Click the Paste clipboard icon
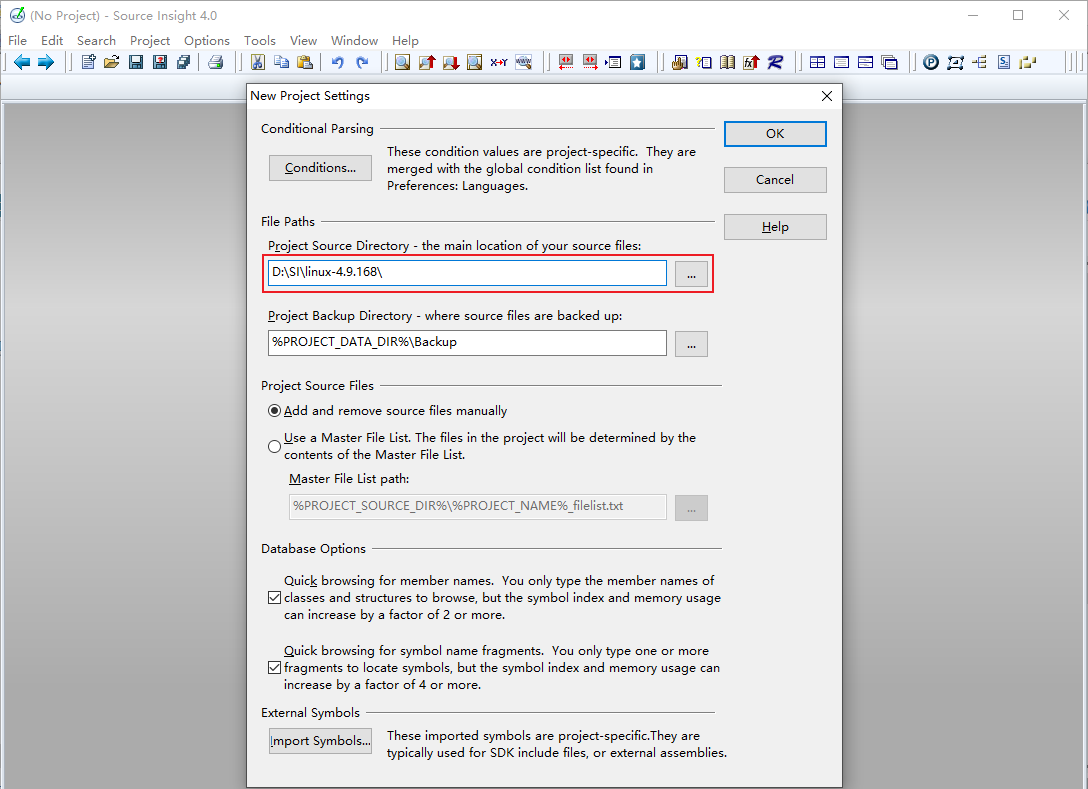The height and width of the screenshot is (789, 1088). click(x=305, y=62)
